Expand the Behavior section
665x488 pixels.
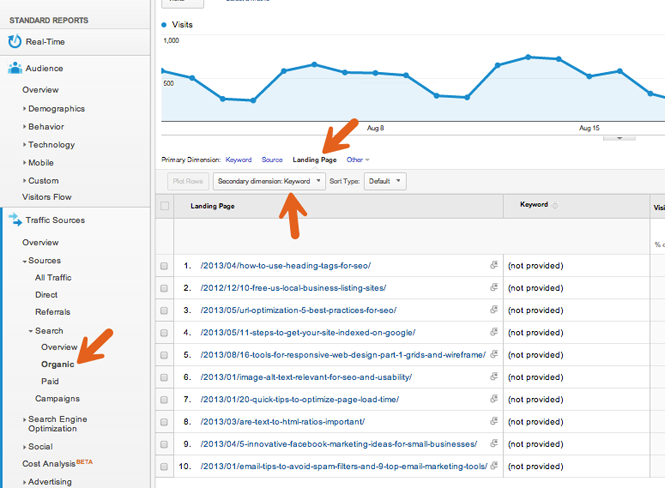[x=43, y=126]
